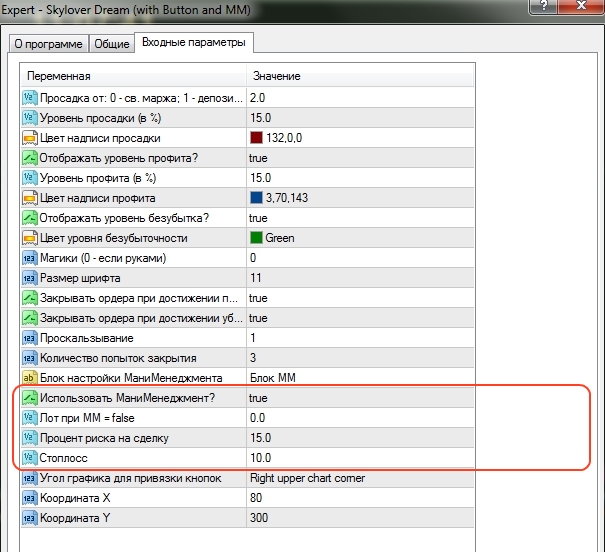
Task: Edit the 'Лот при ММ = false' value 0.0
Action: pyautogui.click(x=257, y=418)
